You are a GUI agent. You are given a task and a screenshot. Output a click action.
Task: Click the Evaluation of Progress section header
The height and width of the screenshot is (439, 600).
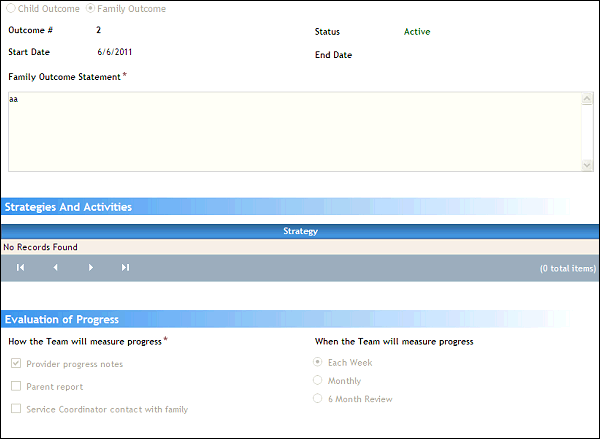[x=62, y=319]
